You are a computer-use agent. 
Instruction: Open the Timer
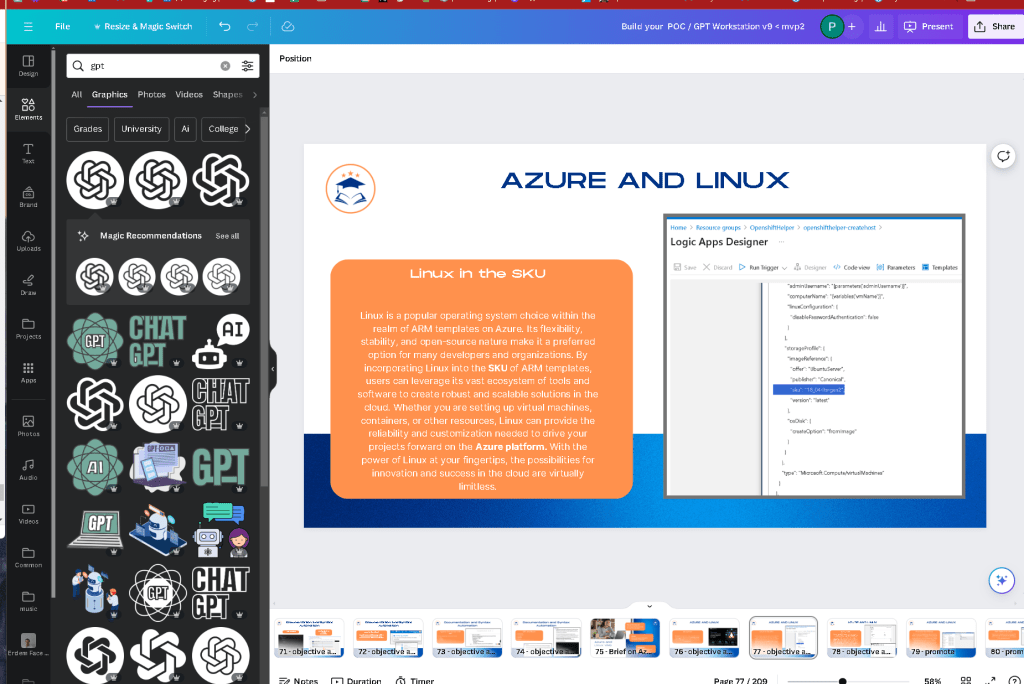(415, 680)
